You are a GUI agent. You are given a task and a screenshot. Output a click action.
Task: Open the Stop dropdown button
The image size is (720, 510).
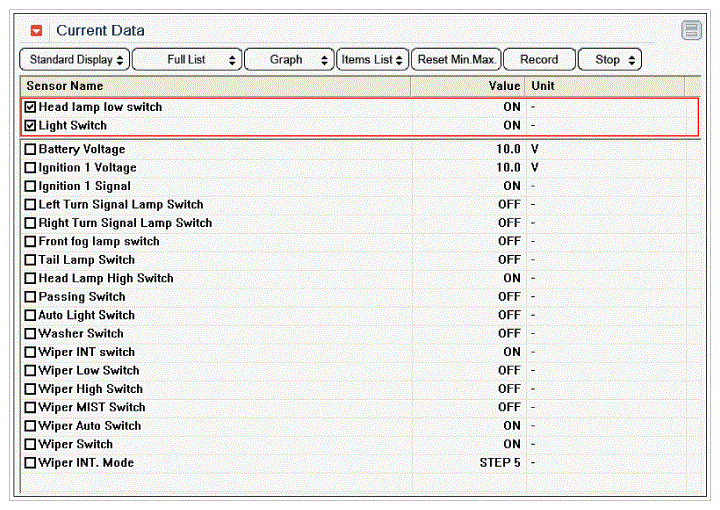point(609,60)
